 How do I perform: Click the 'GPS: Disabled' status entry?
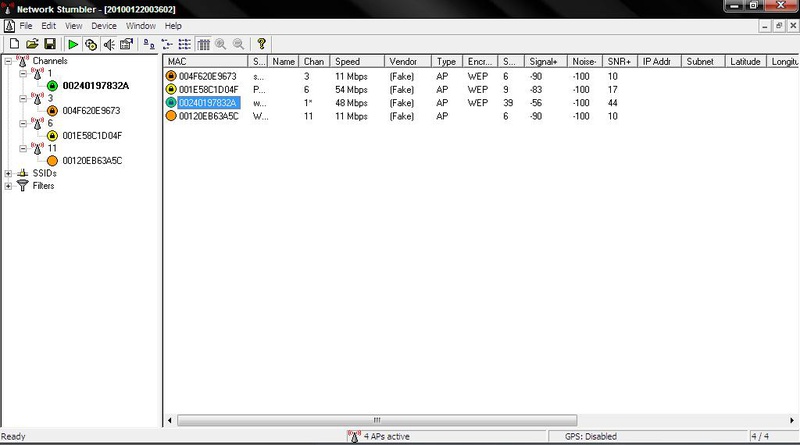591,436
